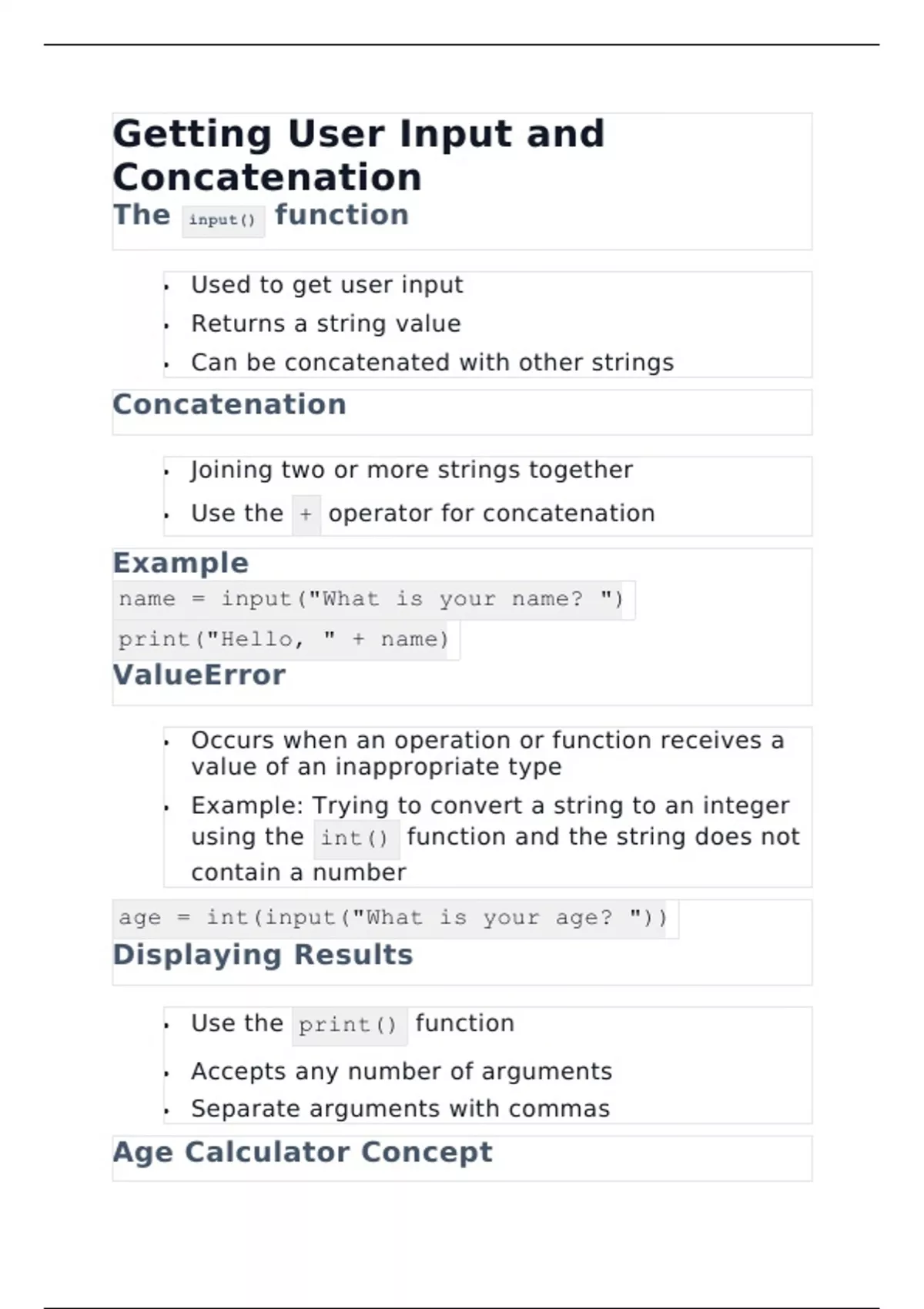Click the Age Calculator Concept heading
Image resolution: width=924 pixels, height=1309 pixels.
pos(303,1152)
